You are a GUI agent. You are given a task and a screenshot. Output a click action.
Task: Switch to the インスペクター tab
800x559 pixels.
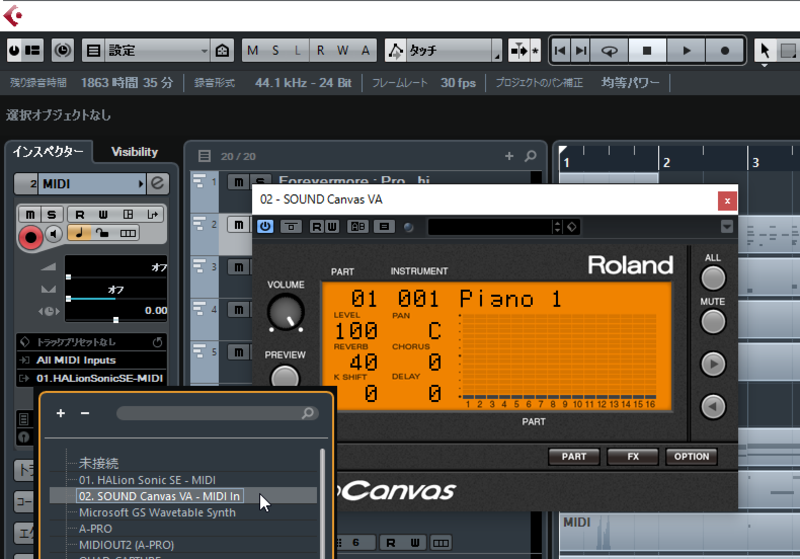(x=48, y=151)
